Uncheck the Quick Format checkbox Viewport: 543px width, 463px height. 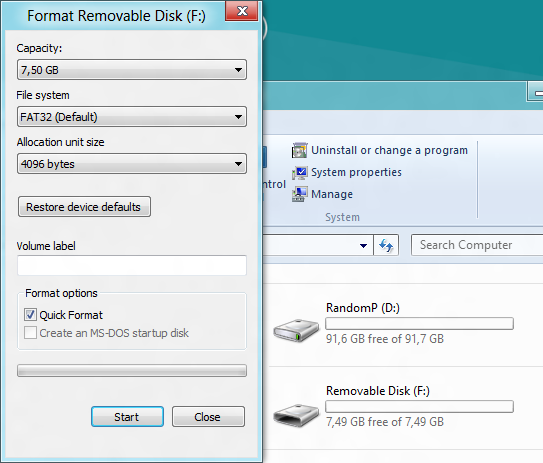(30, 315)
